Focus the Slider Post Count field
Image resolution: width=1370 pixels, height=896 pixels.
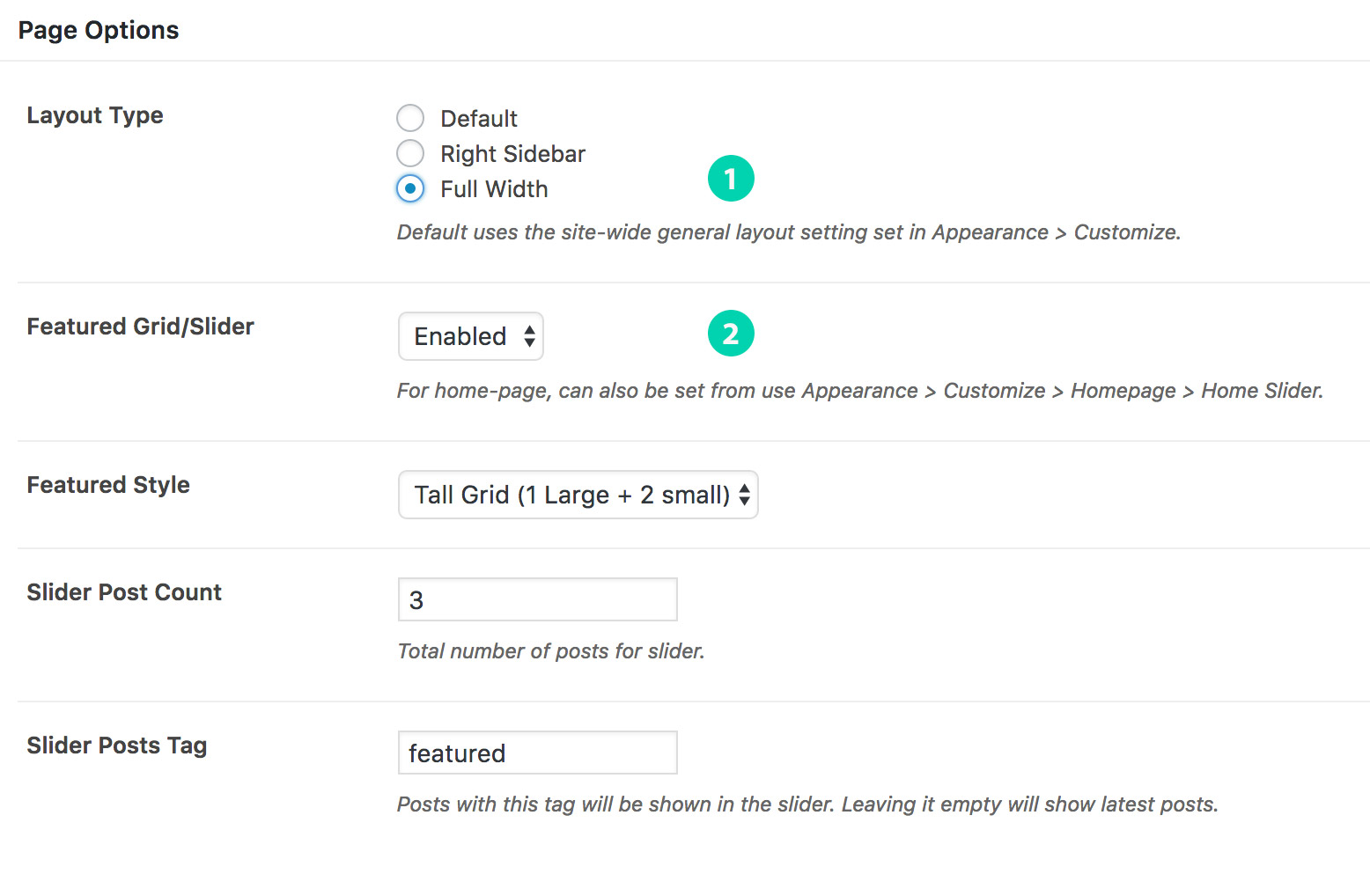coord(538,599)
